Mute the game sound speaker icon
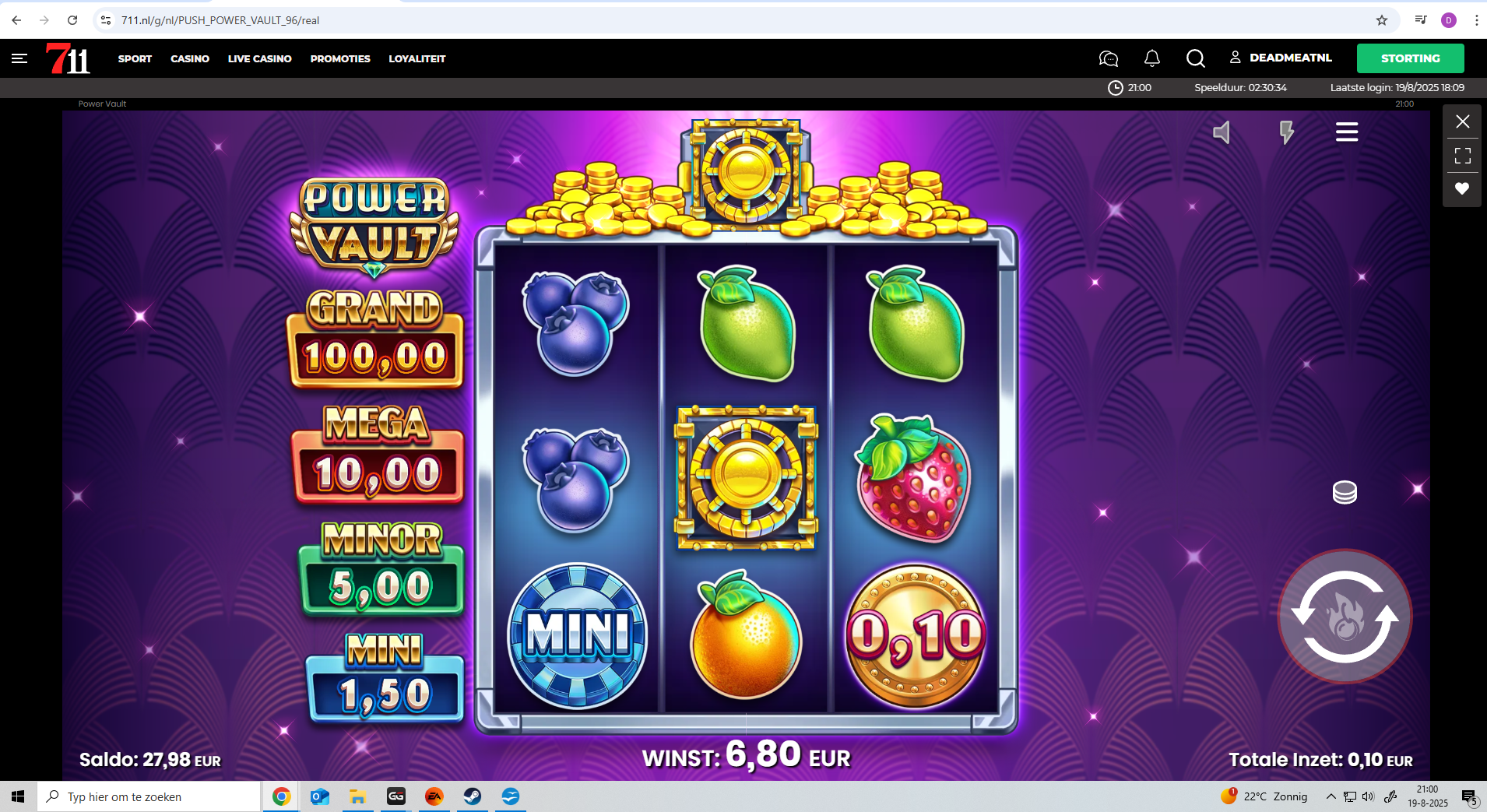Screen dimensions: 1487x812 pos(1222,132)
